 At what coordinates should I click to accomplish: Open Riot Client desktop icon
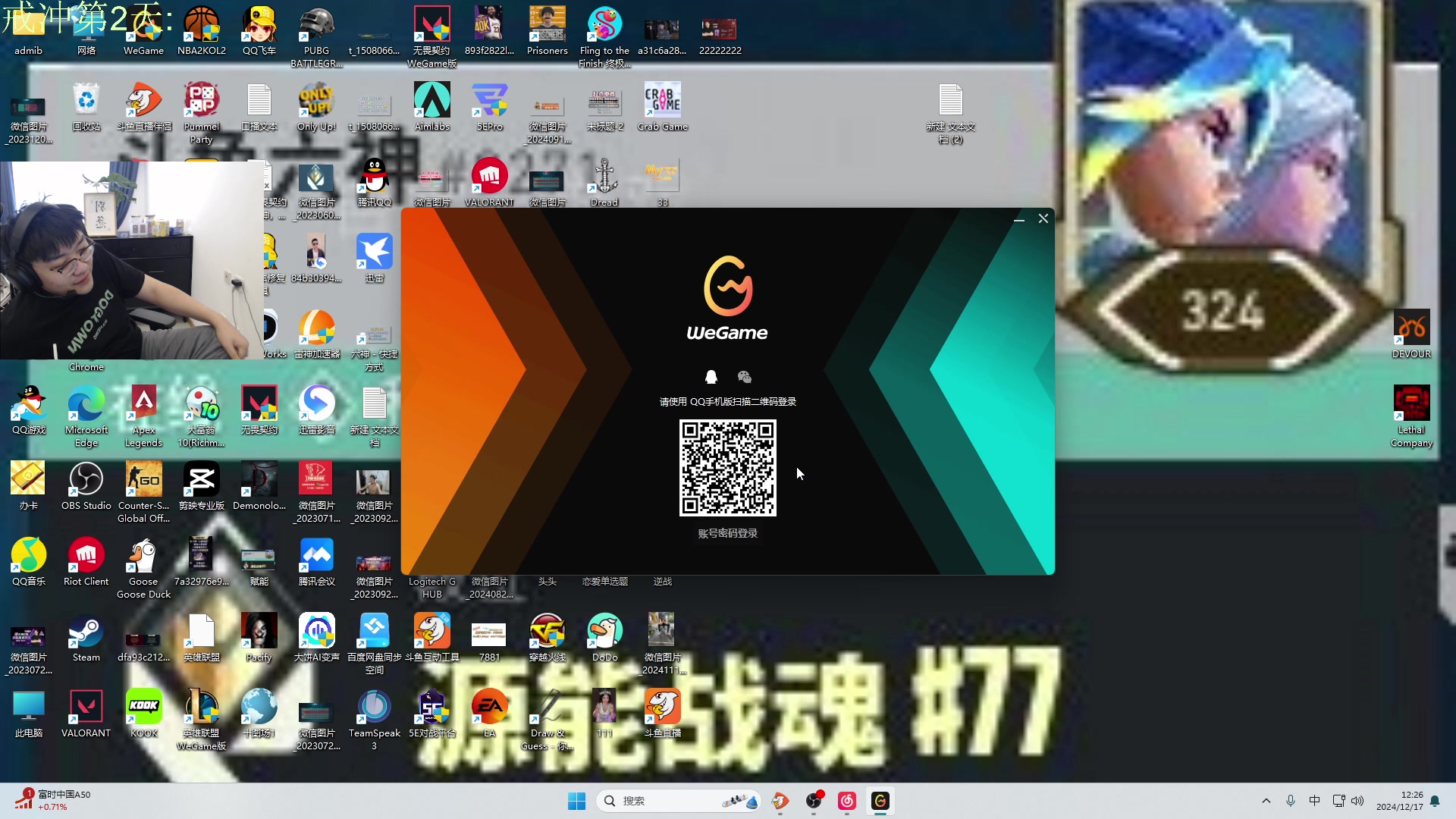tap(86, 563)
